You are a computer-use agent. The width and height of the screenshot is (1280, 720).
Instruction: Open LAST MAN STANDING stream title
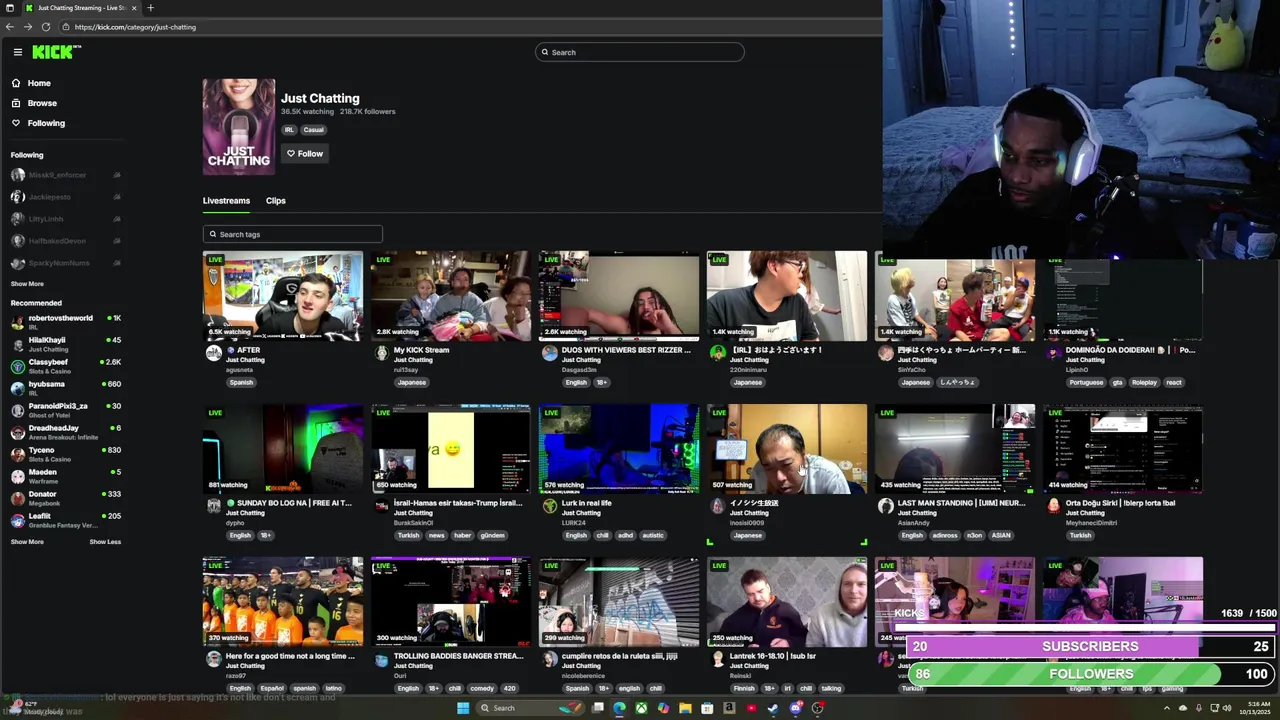(x=962, y=503)
